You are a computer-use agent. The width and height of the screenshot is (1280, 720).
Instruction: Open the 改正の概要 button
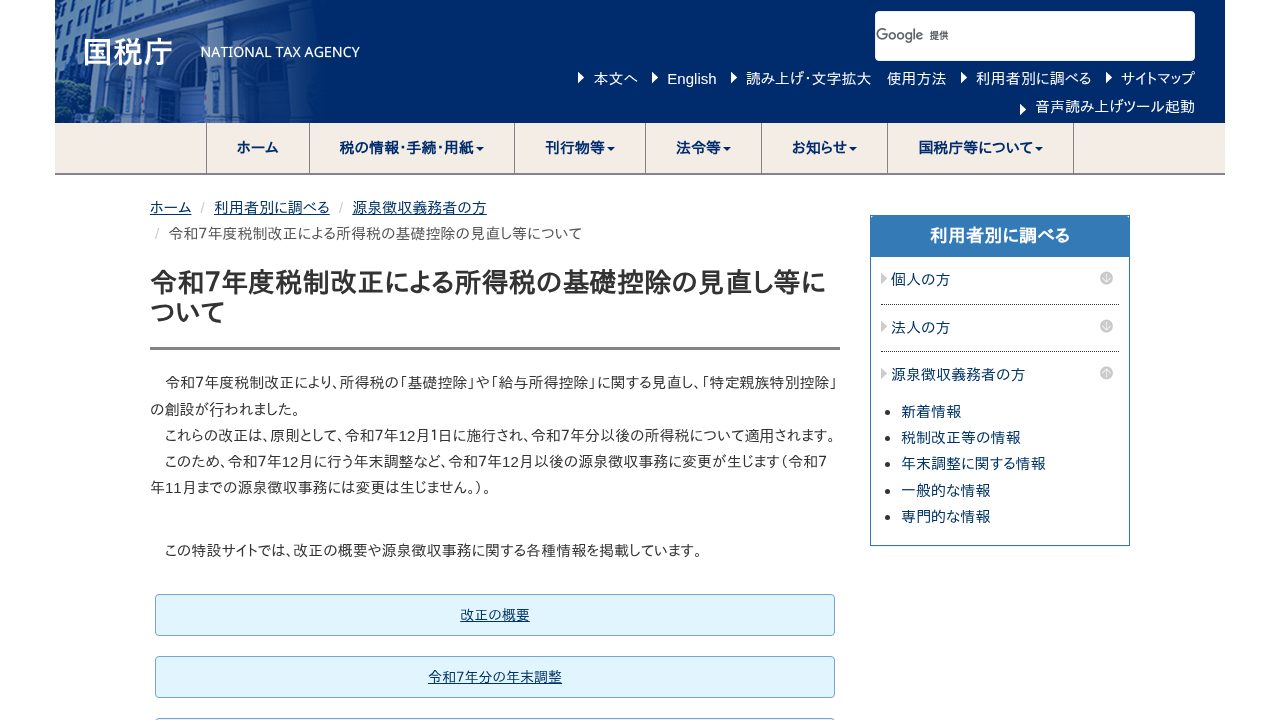click(495, 615)
